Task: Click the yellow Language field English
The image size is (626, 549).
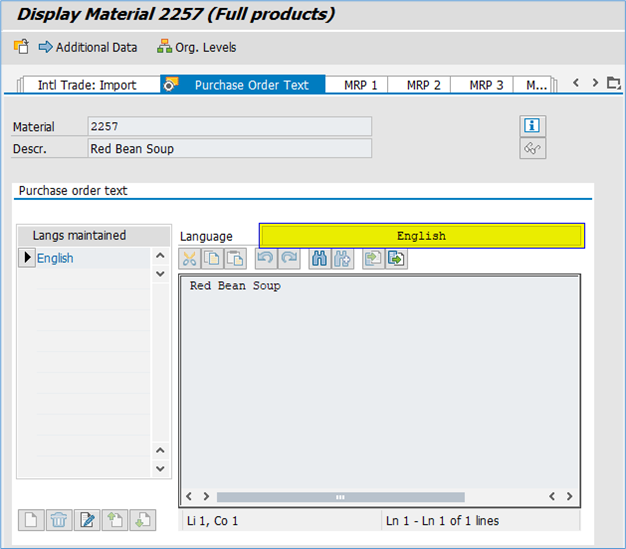Action: (x=422, y=236)
